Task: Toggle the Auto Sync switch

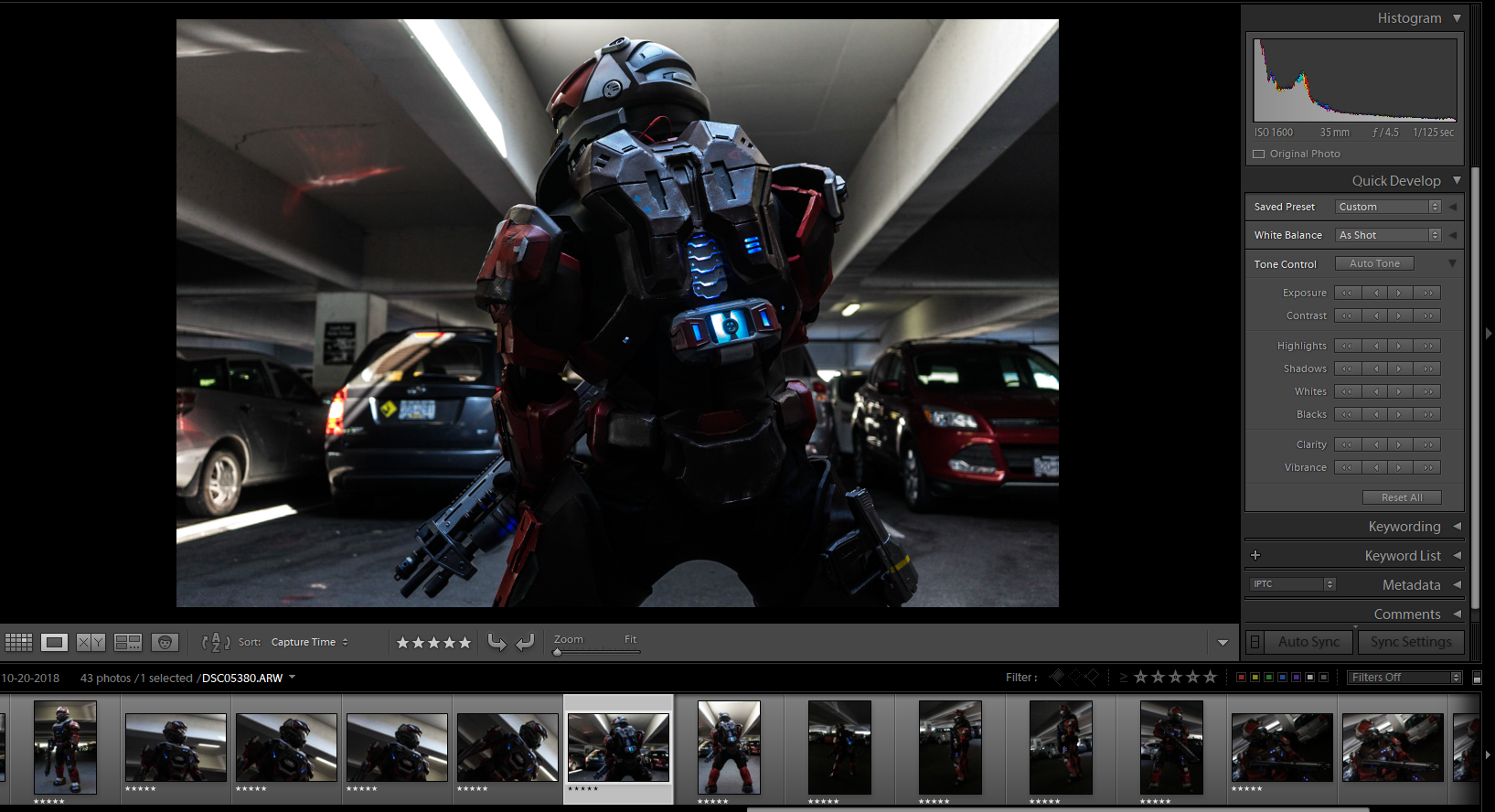Action: [1255, 642]
